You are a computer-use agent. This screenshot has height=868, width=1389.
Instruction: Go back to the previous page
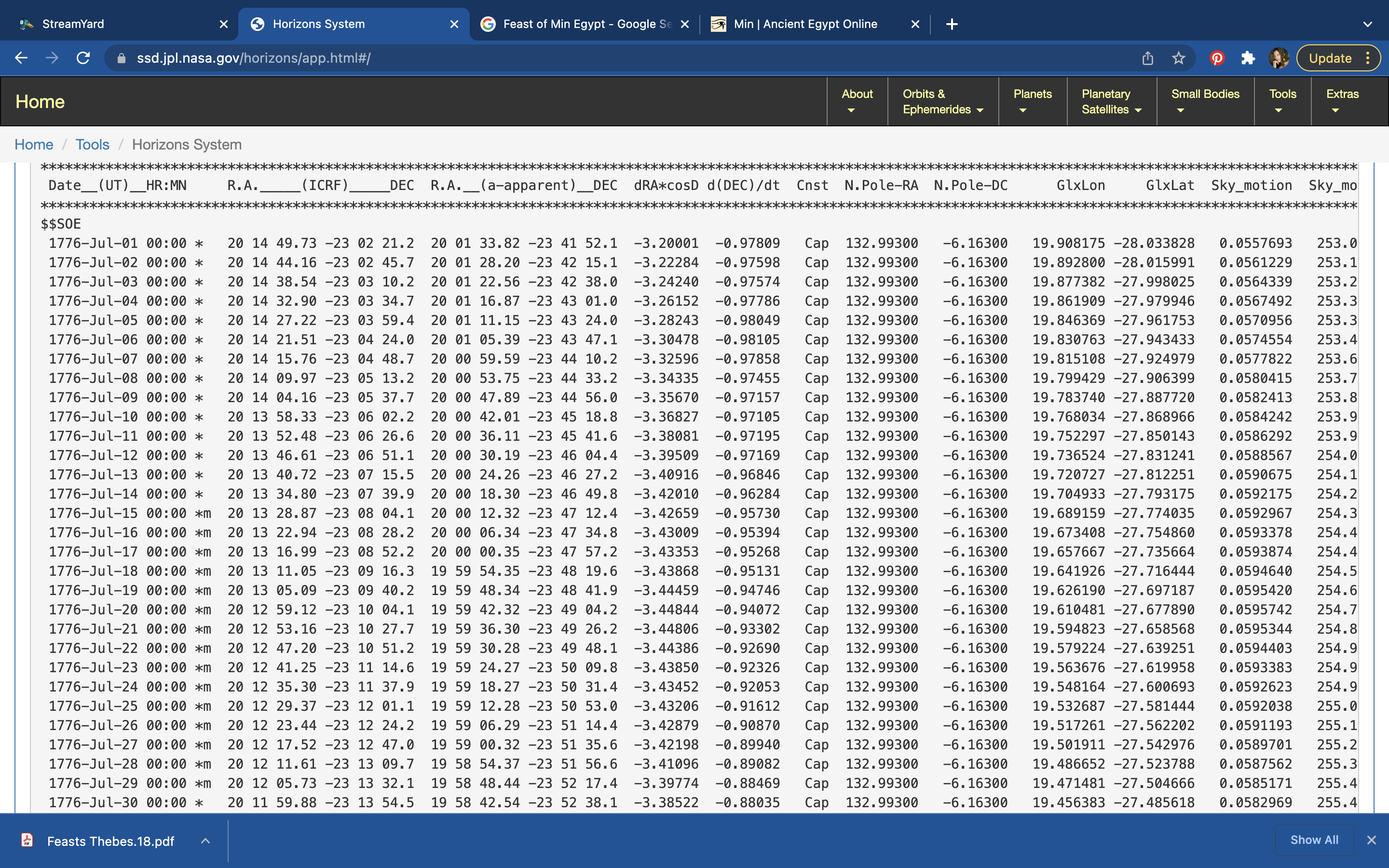pos(21,58)
